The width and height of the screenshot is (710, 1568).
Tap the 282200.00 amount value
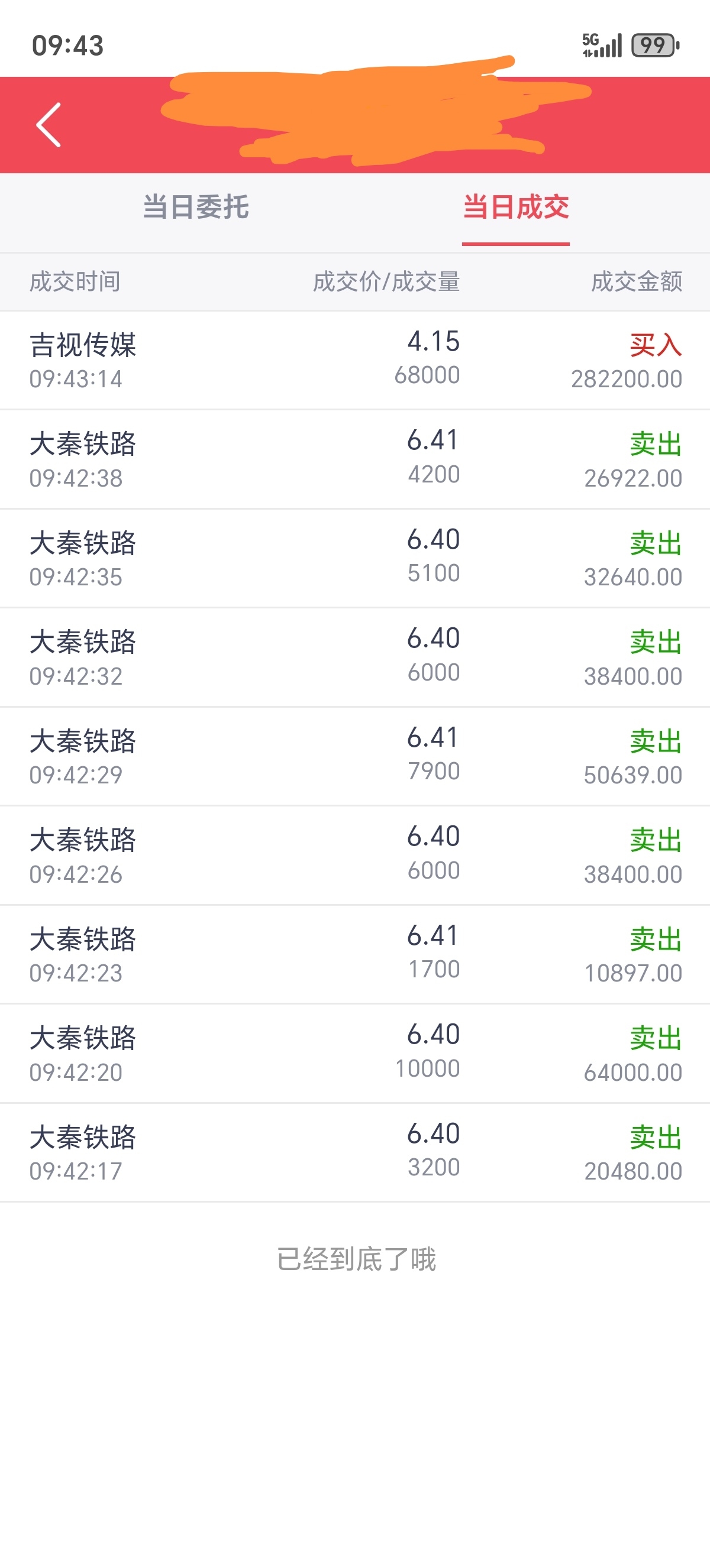pyautogui.click(x=627, y=379)
